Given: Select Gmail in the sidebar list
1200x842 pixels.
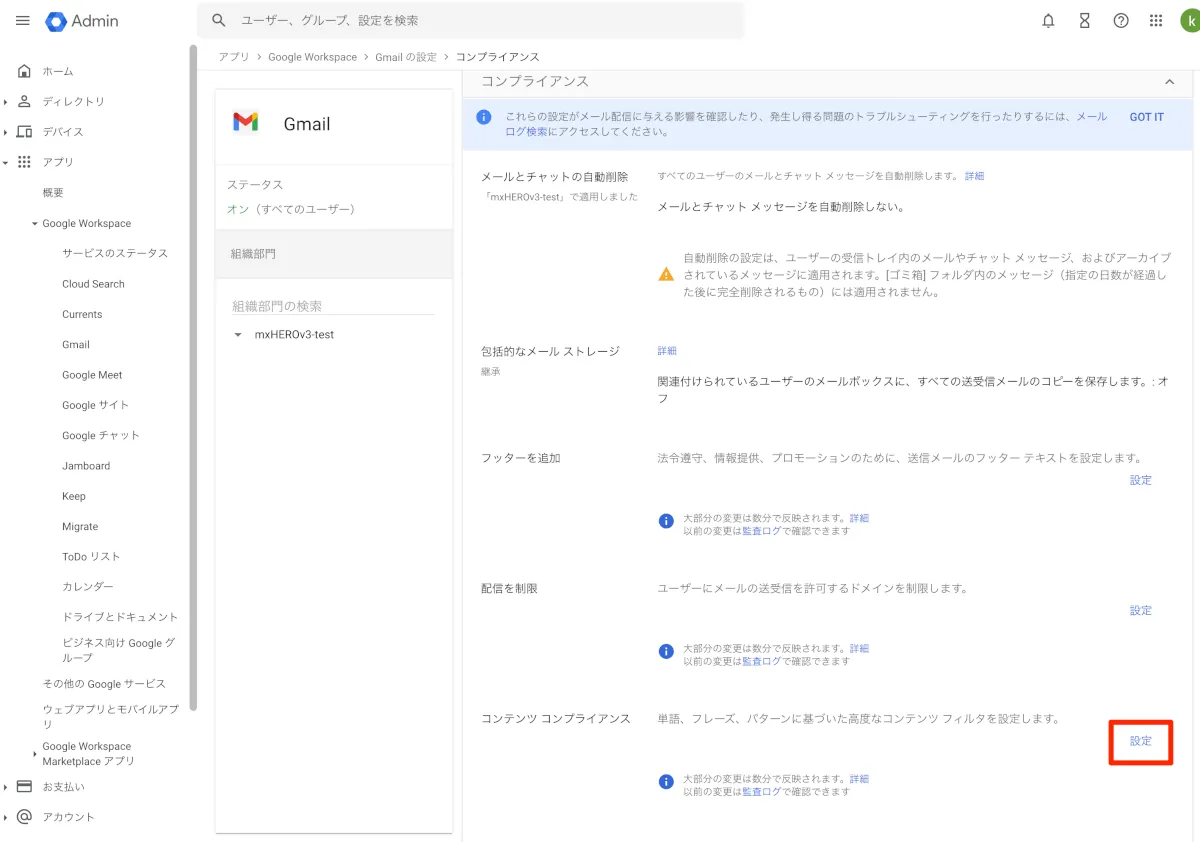Looking at the screenshot, I should 76,345.
